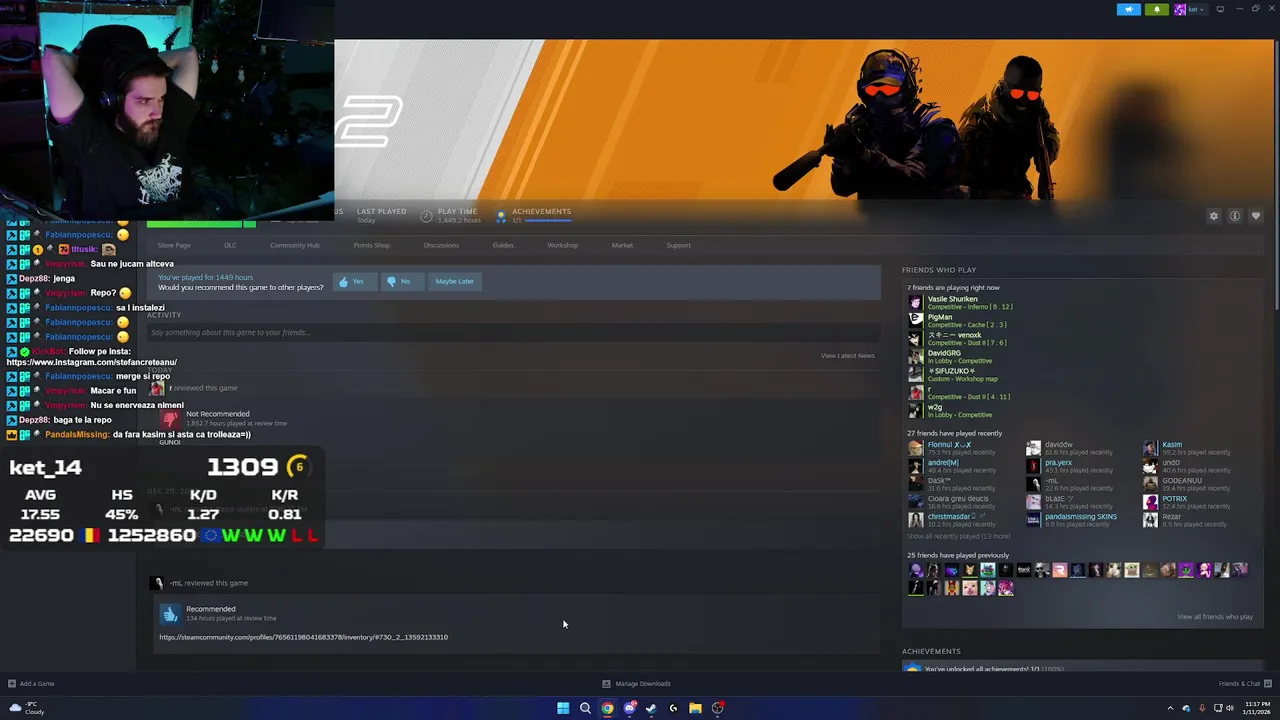Add game to favorites heart icon
This screenshot has width=1280, height=720.
(1256, 216)
